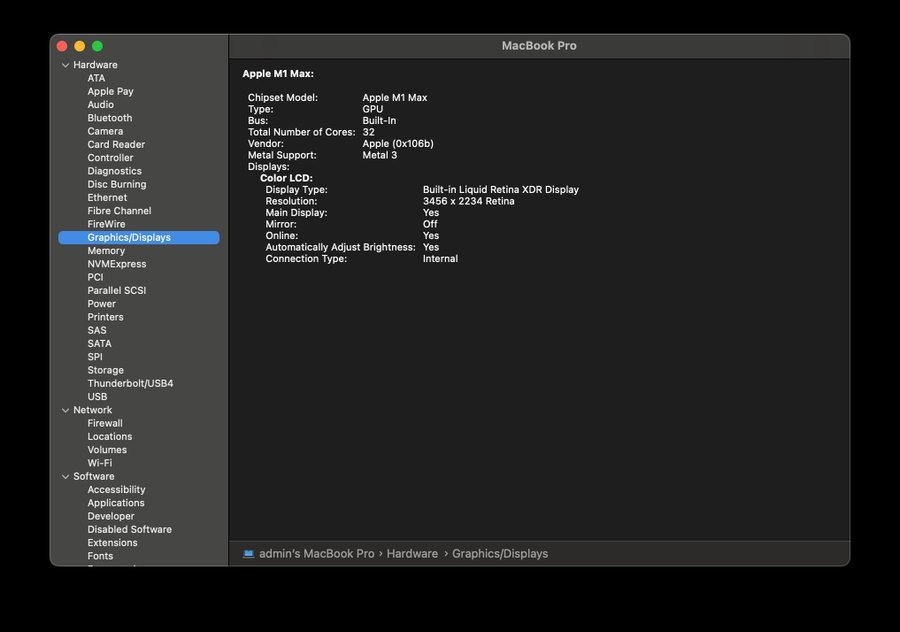Image resolution: width=900 pixels, height=632 pixels.
Task: Open SAS entry
Action: coord(96,330)
